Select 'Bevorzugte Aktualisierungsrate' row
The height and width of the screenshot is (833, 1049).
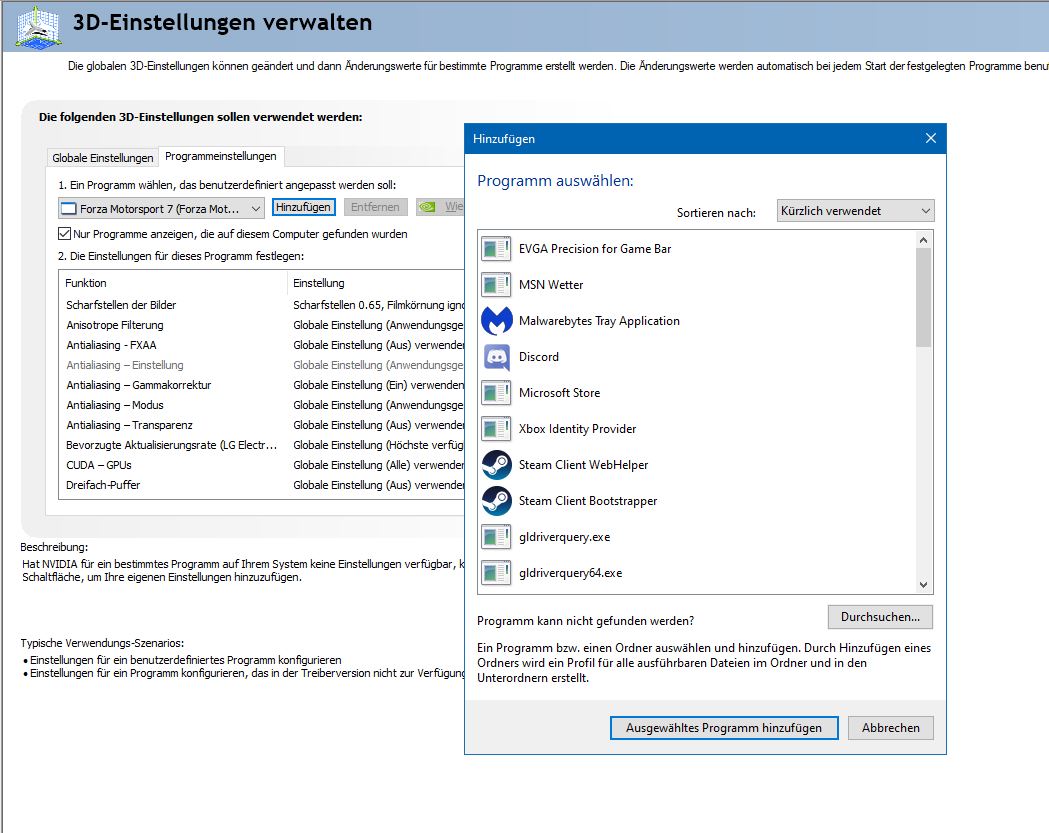point(262,446)
